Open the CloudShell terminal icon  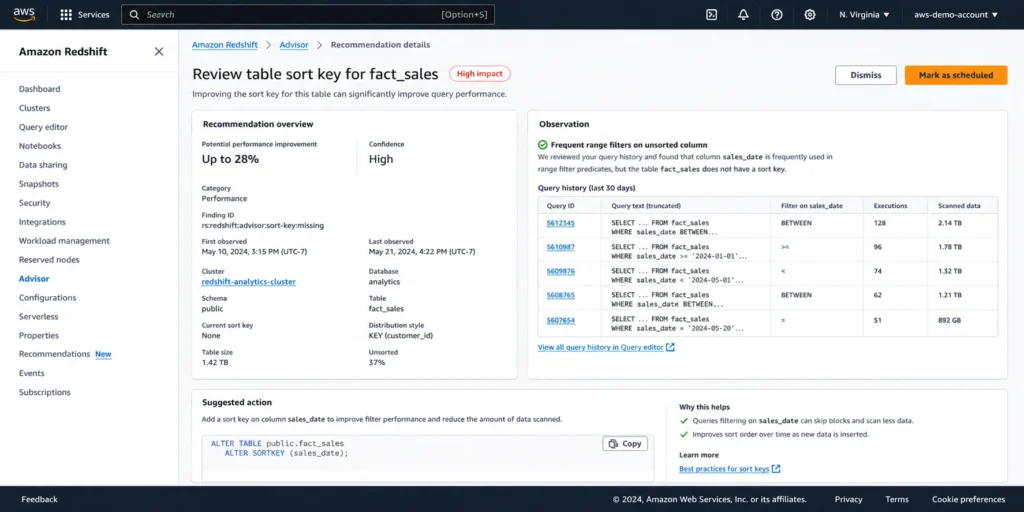[712, 14]
